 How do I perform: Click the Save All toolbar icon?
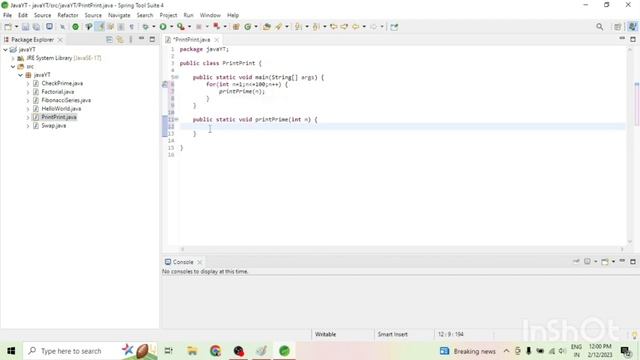point(36,27)
